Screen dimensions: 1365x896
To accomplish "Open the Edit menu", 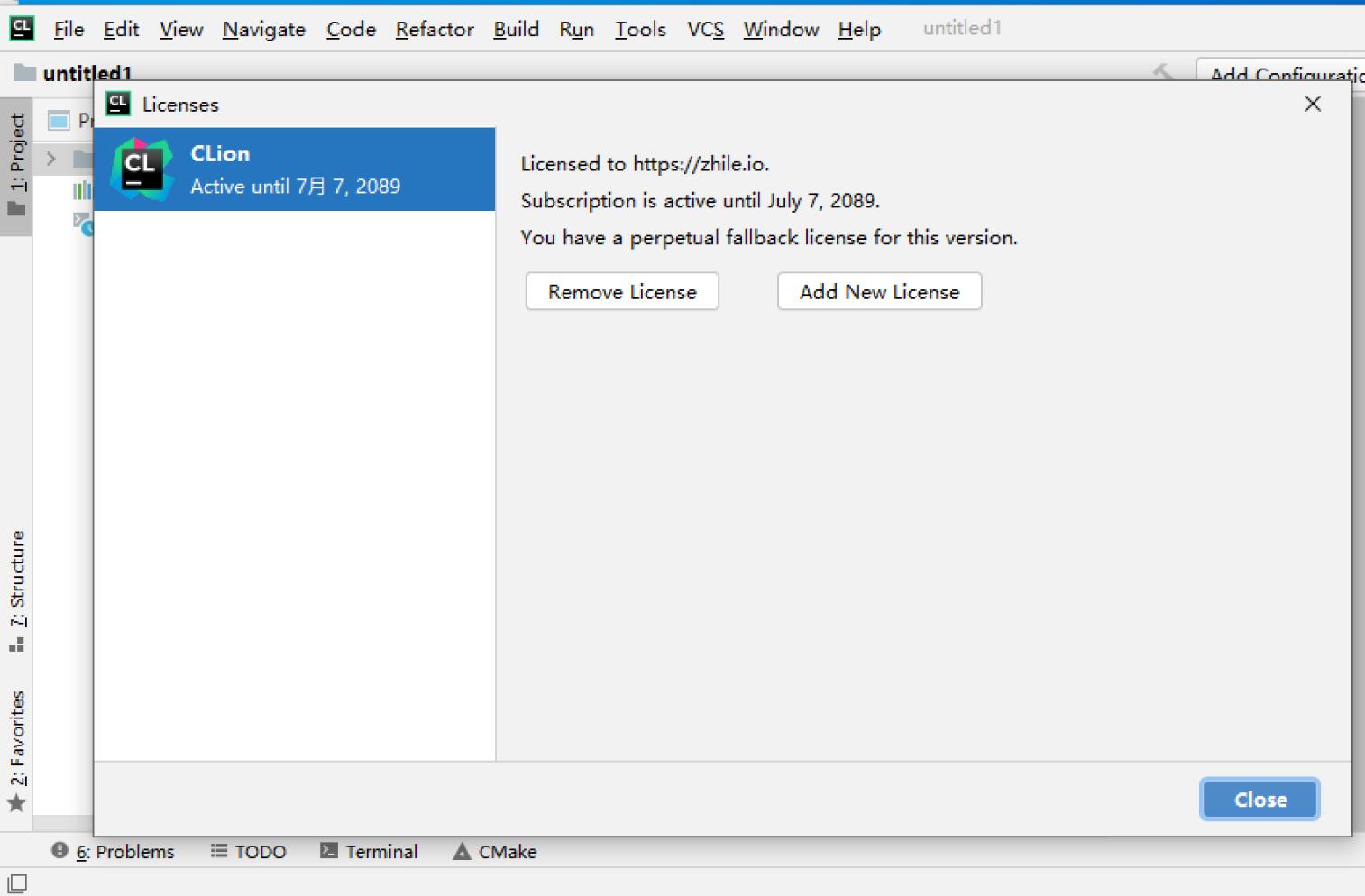I will click(x=121, y=29).
